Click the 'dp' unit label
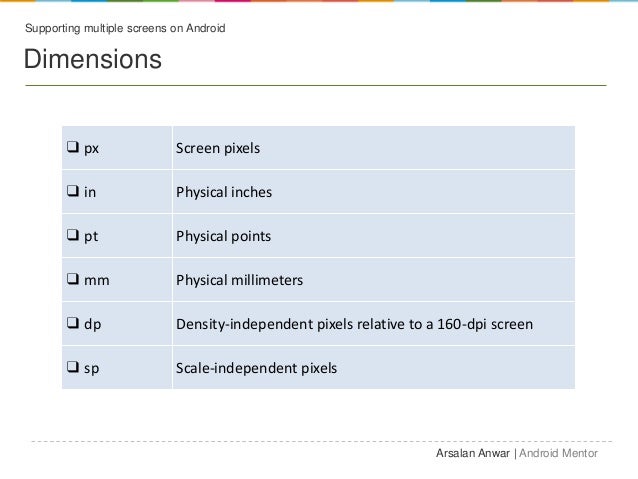The width and height of the screenshot is (638, 479). point(92,325)
